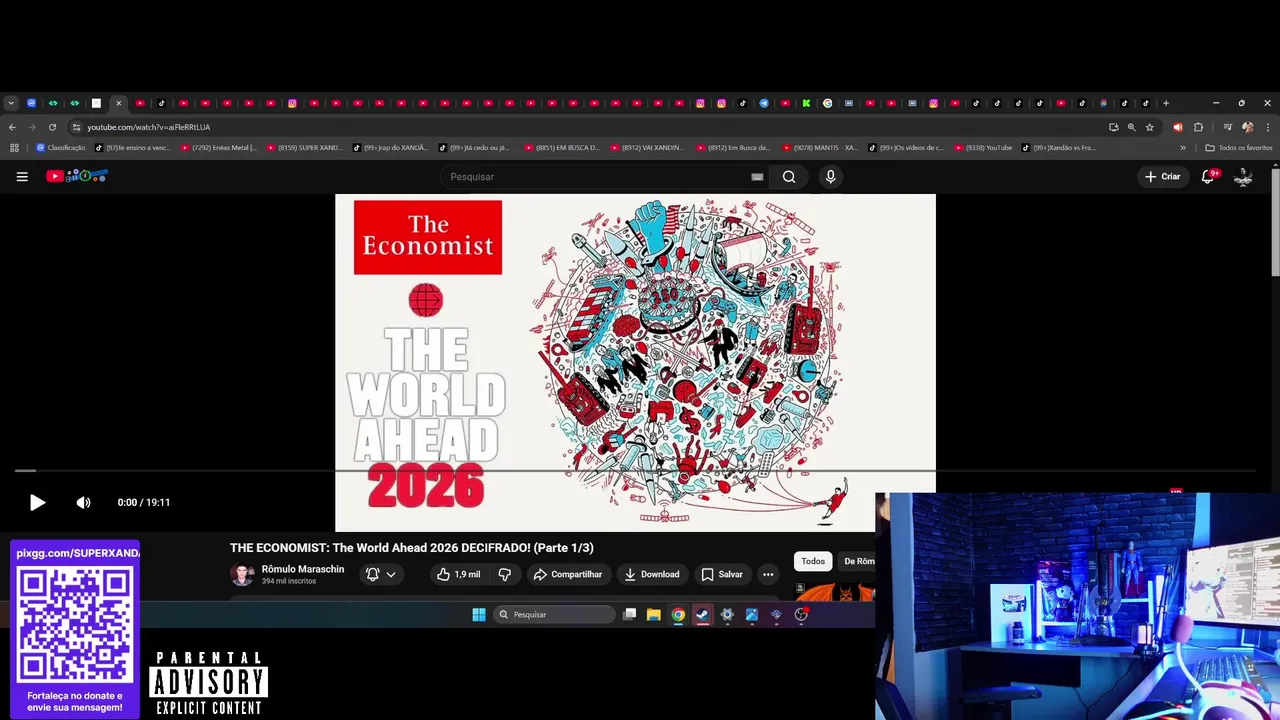The height and width of the screenshot is (720, 1280).
Task: Click the Compartilhar share button
Action: coord(567,574)
